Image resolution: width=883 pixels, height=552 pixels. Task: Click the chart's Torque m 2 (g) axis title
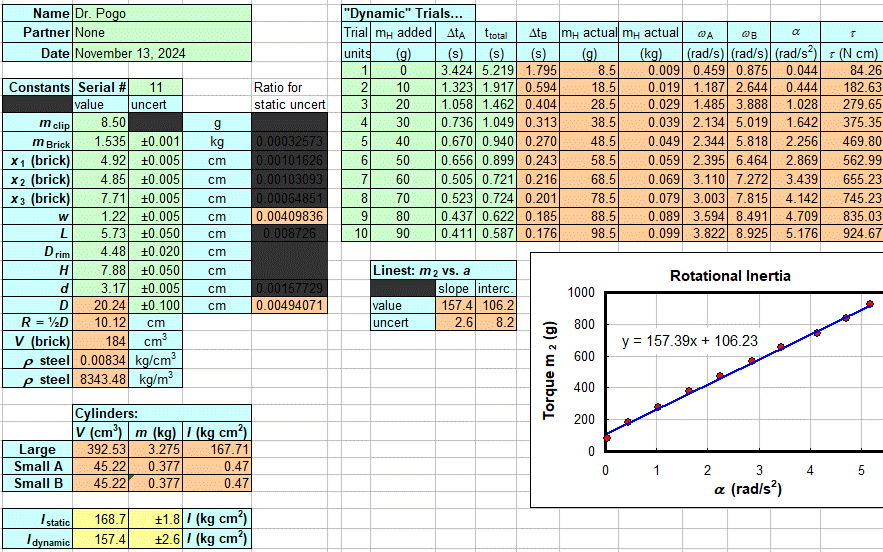[x=549, y=372]
